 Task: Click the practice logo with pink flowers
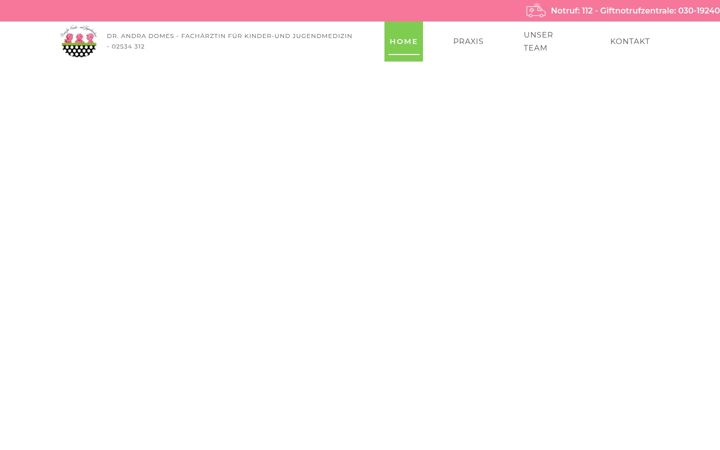pos(79,41)
